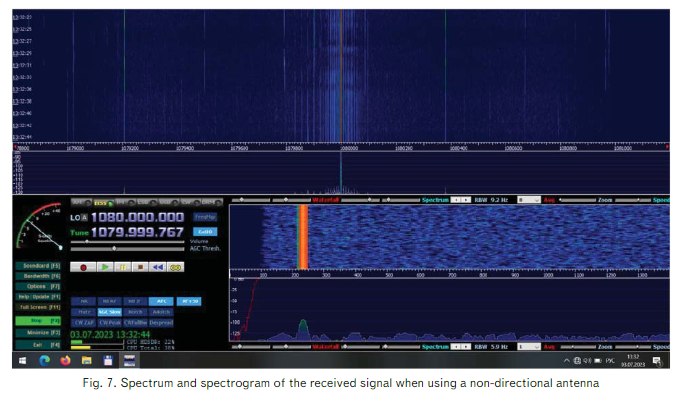Viewport: 682px width, 400px height.
Task: Open the upper Avg dropdown beside RBW 9.2 Hz
Action: point(529,200)
